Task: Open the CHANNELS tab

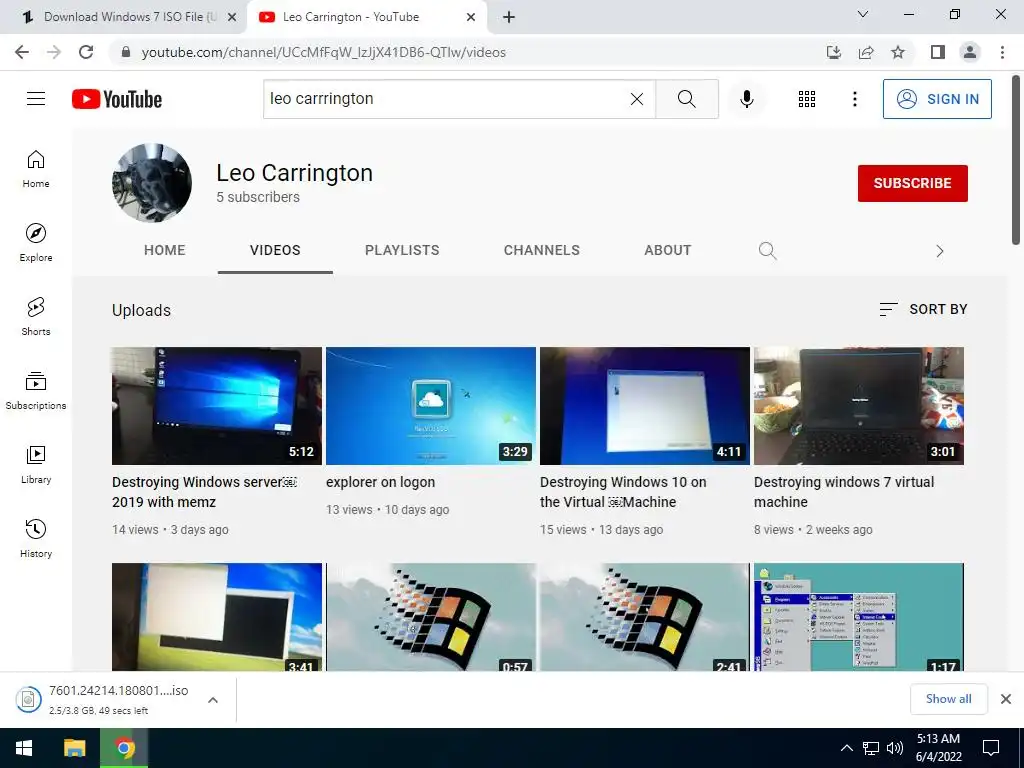Action: (x=541, y=250)
